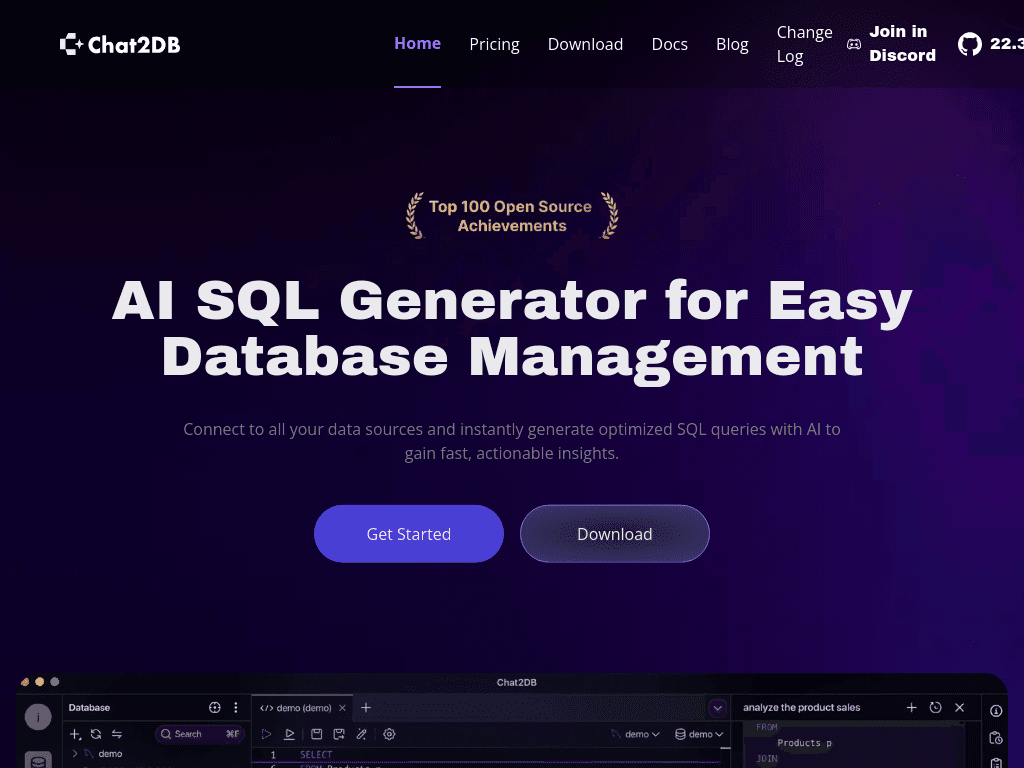Click the underlined run icon in the toolbar
The width and height of the screenshot is (1024, 768).
click(289, 734)
